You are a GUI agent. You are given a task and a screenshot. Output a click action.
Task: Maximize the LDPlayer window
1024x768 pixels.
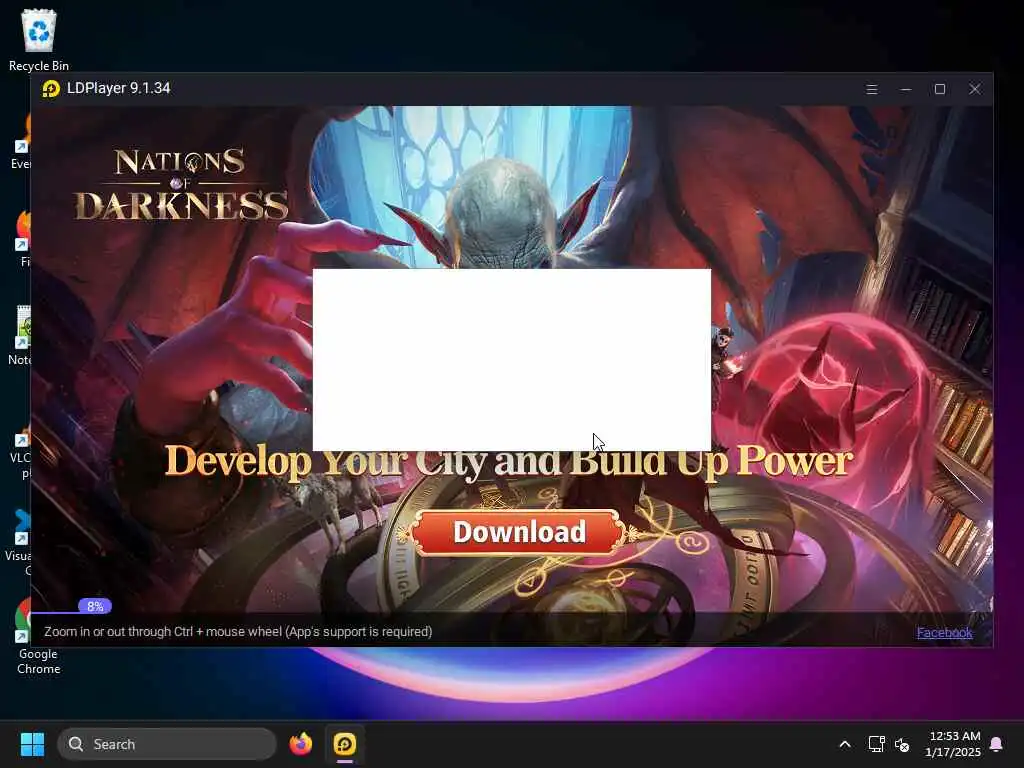point(940,89)
